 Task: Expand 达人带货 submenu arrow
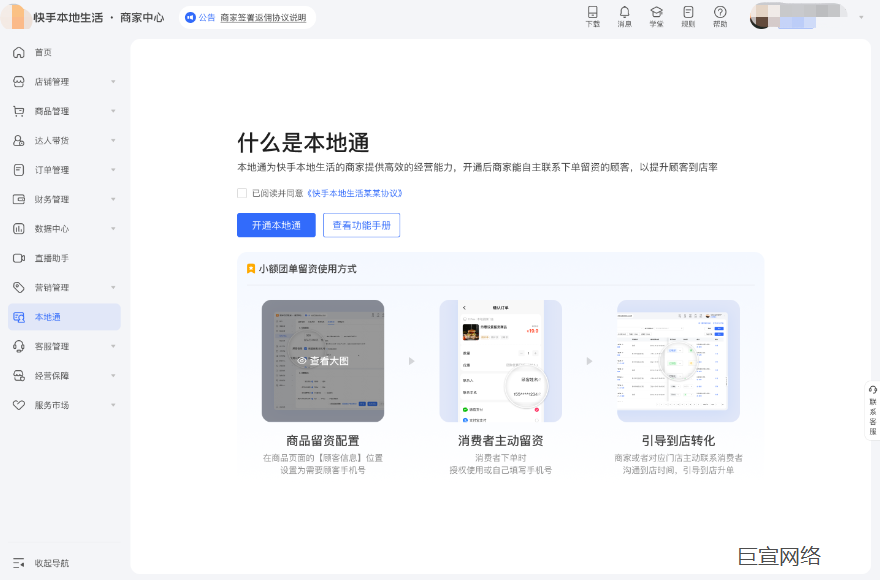[x=113, y=140]
